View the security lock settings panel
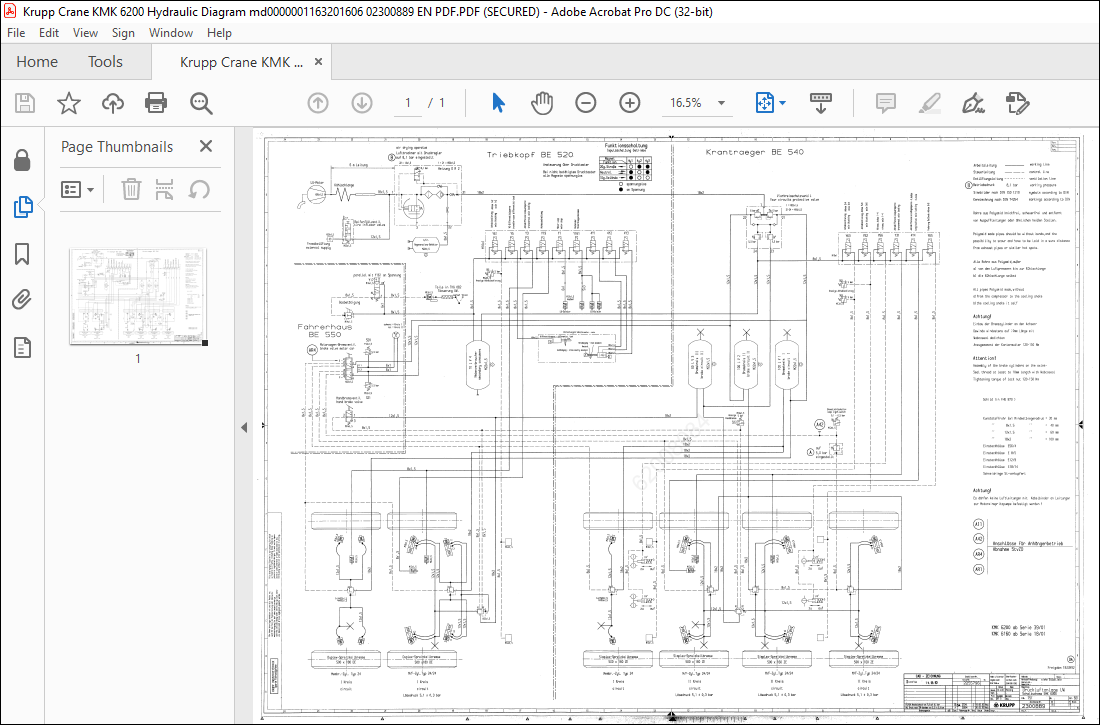Viewport: 1100px width, 725px height. point(22,161)
